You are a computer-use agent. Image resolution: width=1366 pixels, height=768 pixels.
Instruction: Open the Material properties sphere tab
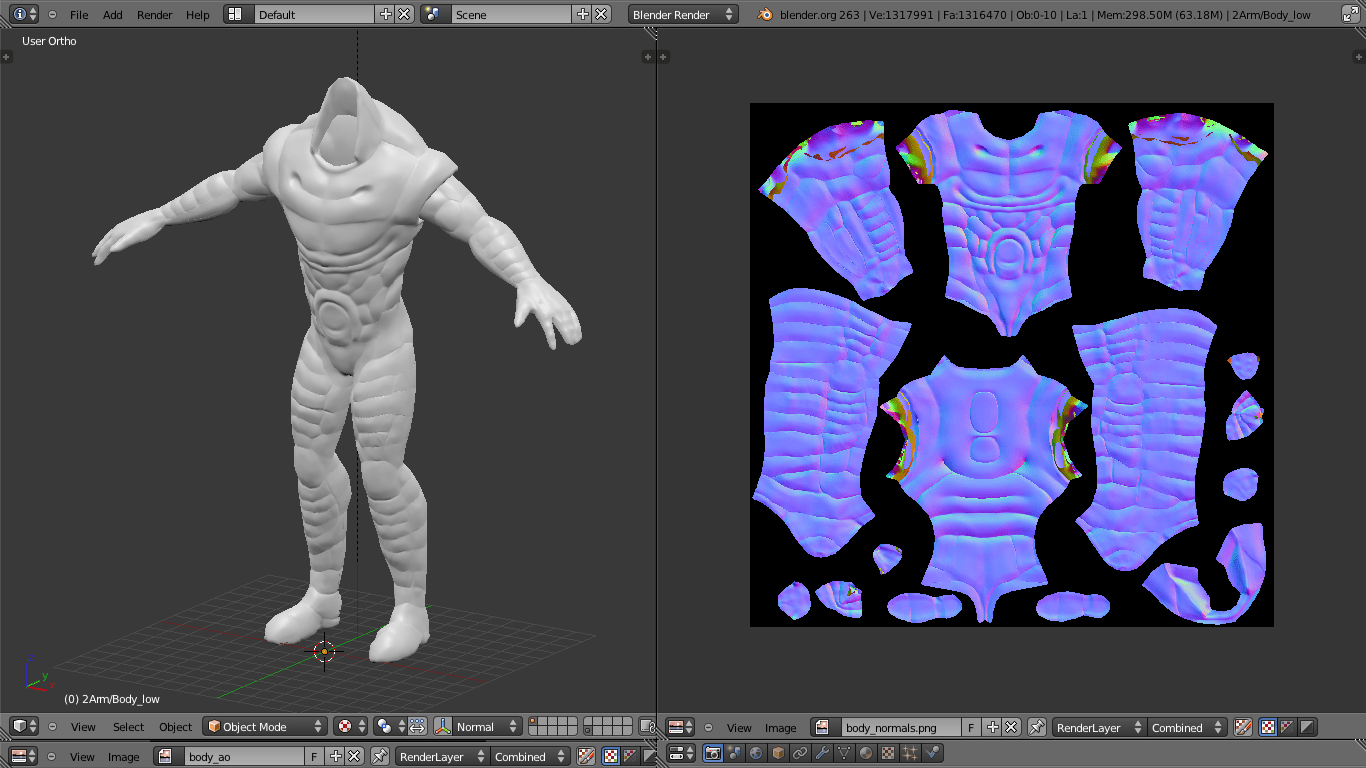click(x=867, y=753)
